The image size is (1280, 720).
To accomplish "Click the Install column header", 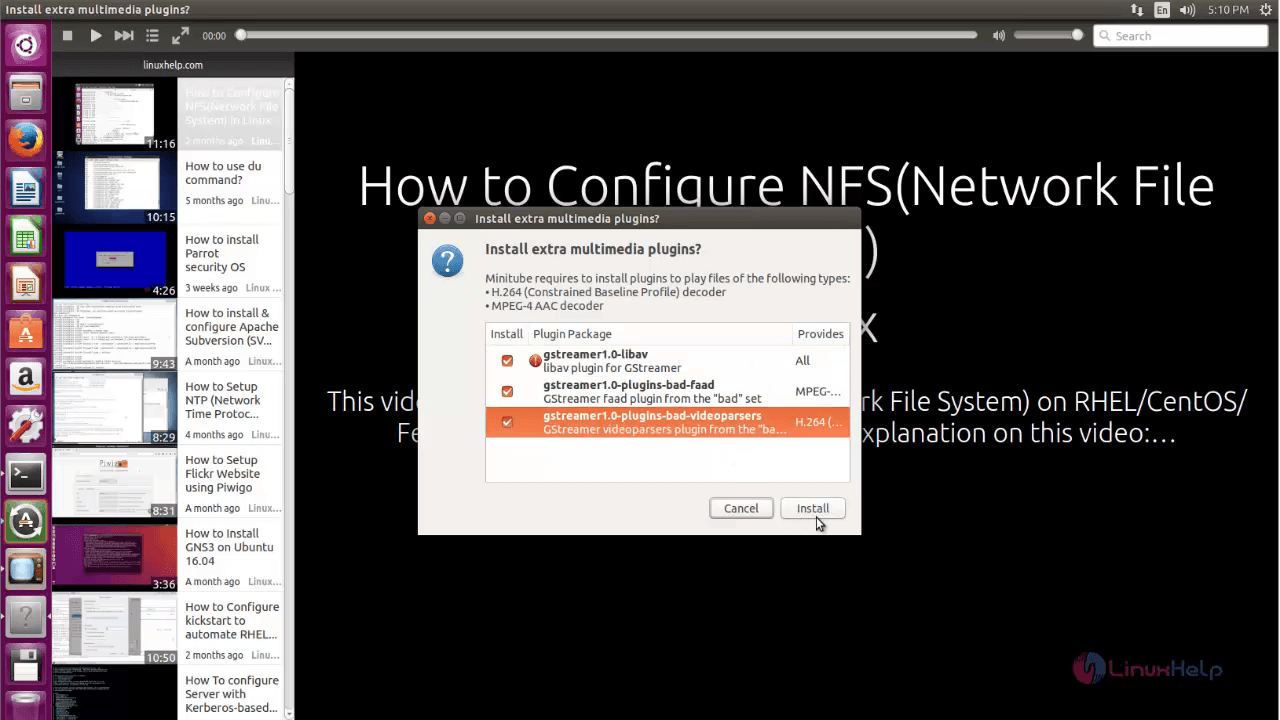I will point(507,334).
